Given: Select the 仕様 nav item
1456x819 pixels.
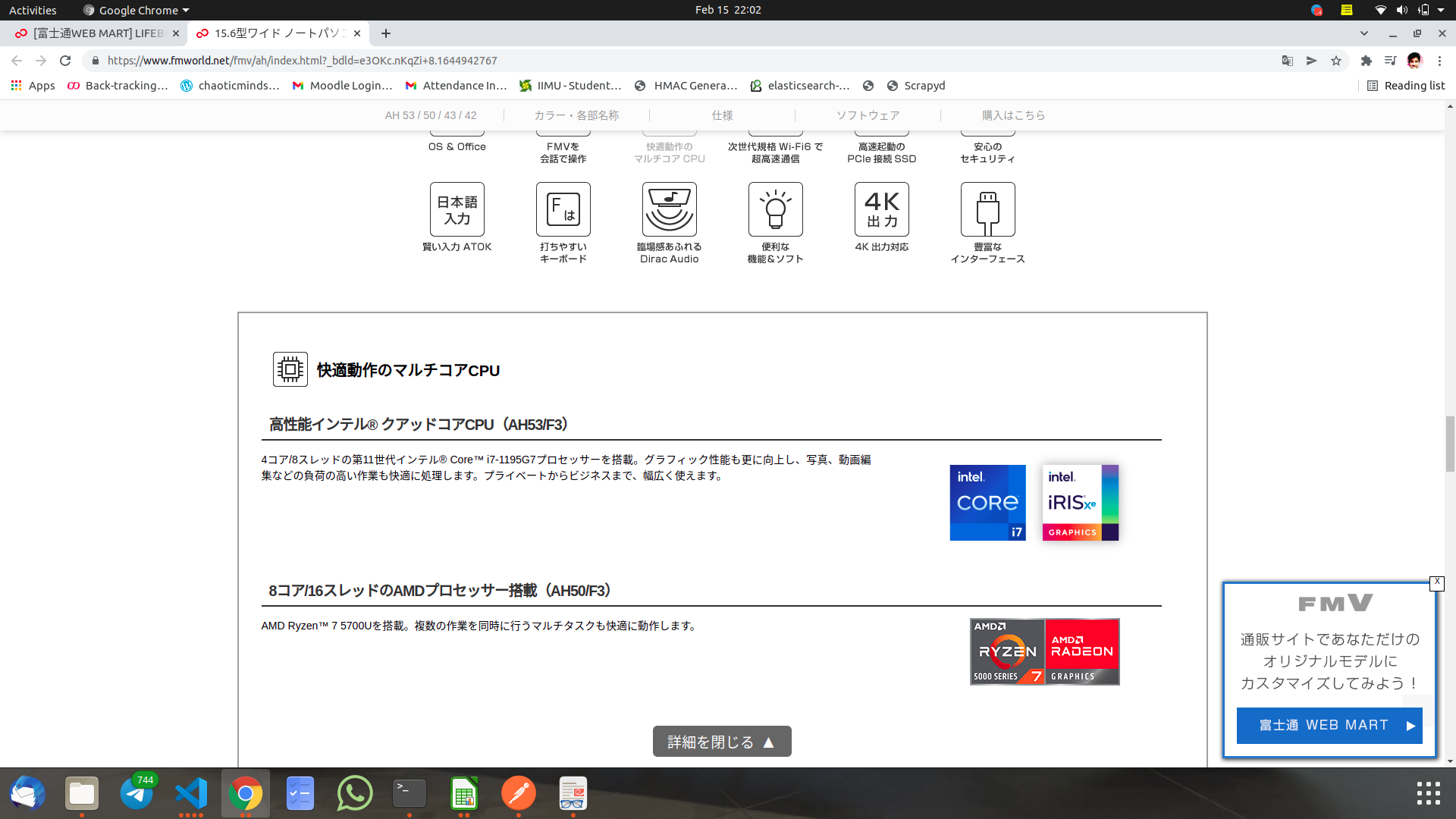Looking at the screenshot, I should 723,115.
